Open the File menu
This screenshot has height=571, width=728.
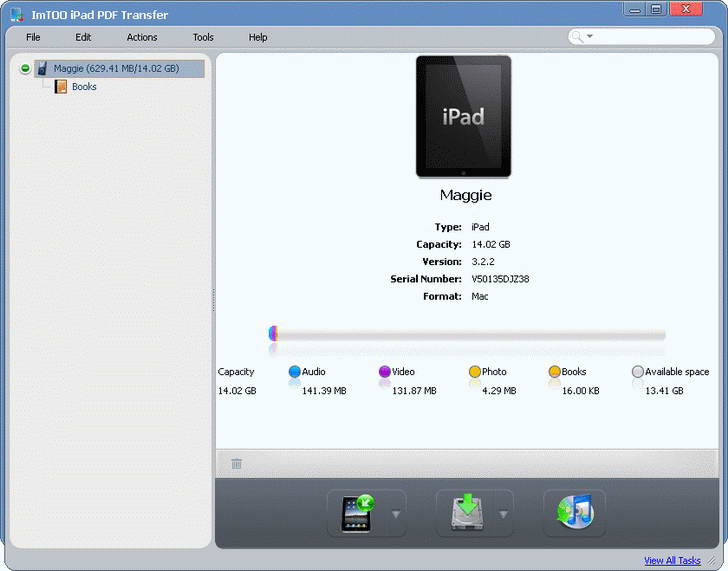click(x=33, y=37)
